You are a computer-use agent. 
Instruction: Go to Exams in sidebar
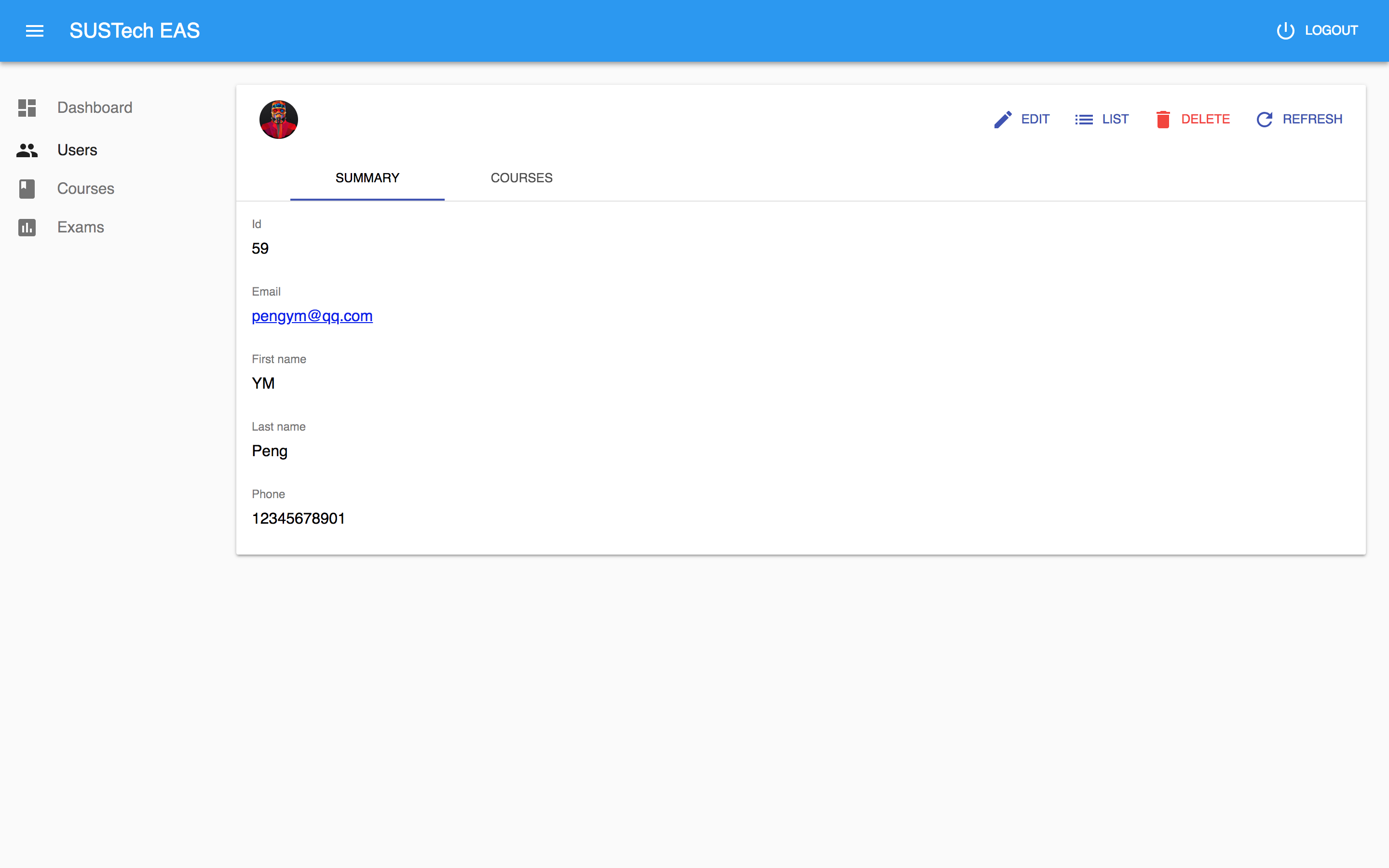(x=81, y=227)
